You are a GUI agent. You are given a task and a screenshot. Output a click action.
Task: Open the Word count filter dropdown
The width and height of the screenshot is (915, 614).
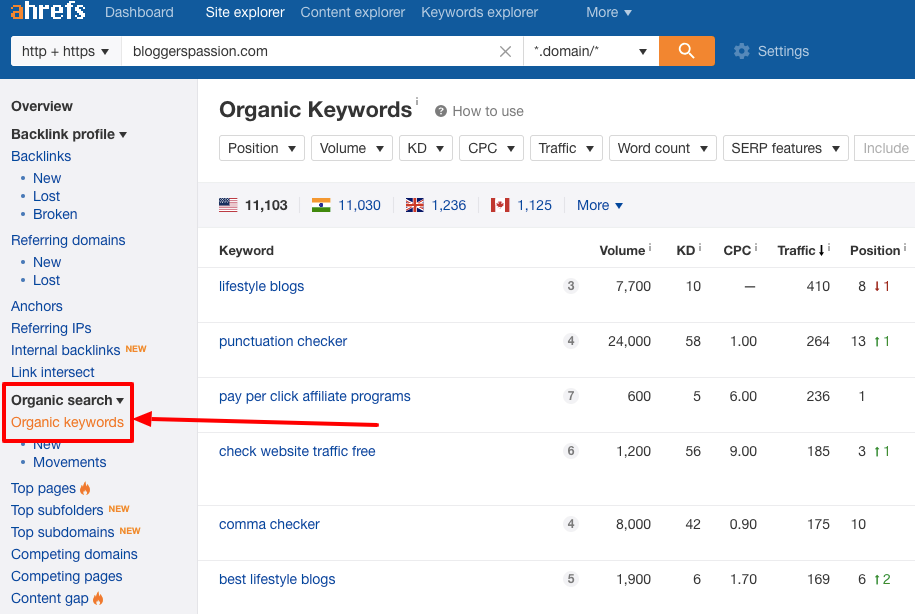pyautogui.click(x=662, y=148)
